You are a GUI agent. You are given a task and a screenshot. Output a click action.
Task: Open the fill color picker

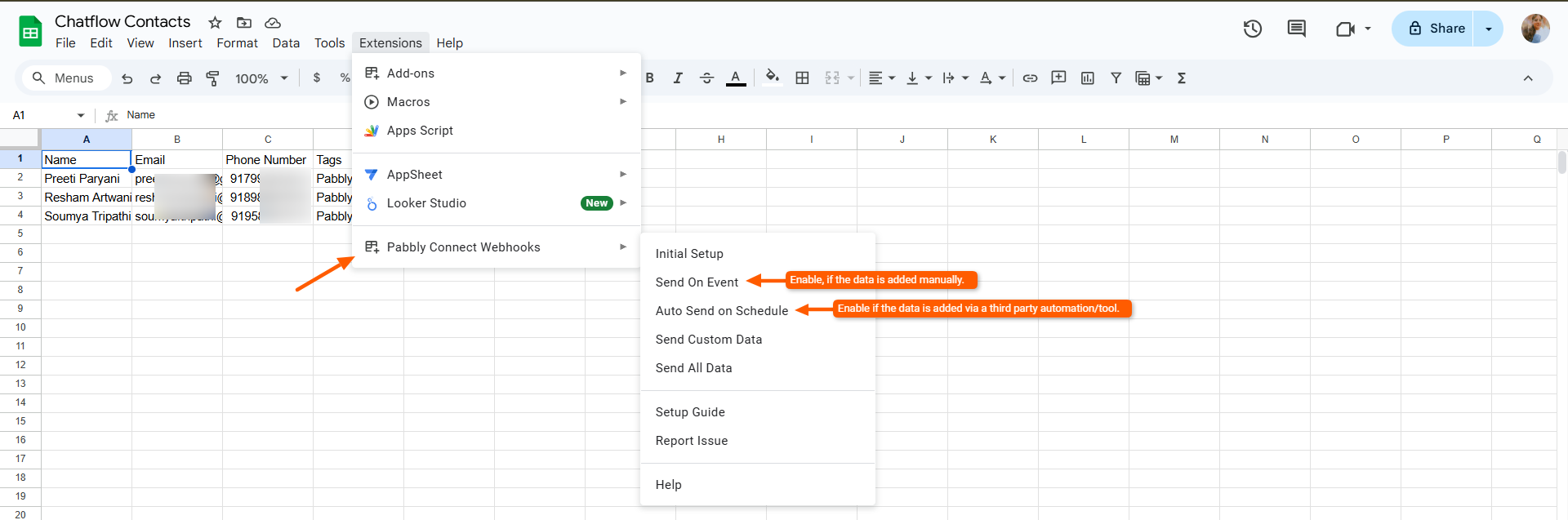coord(772,78)
